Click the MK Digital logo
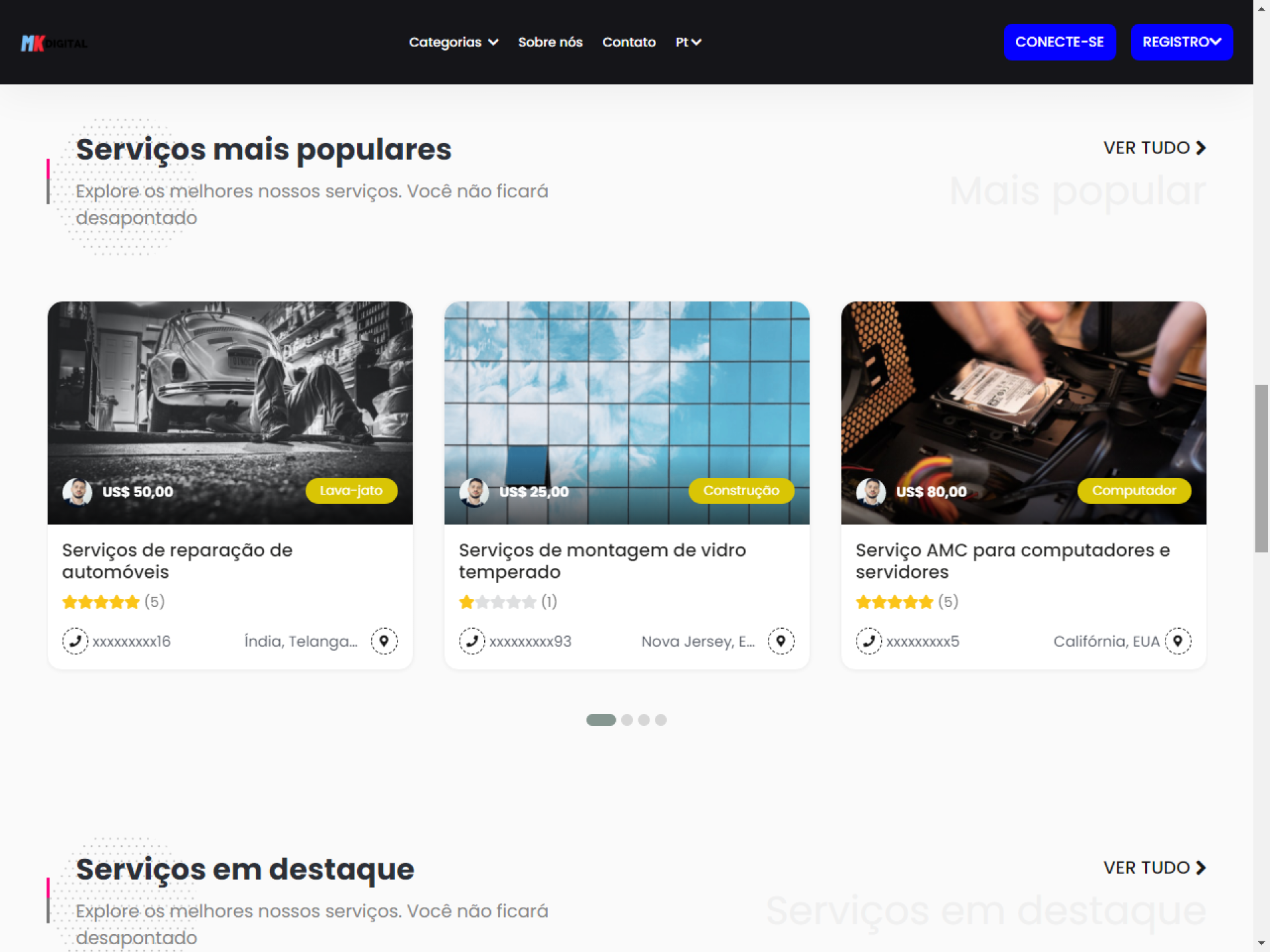1270x952 pixels. click(54, 43)
